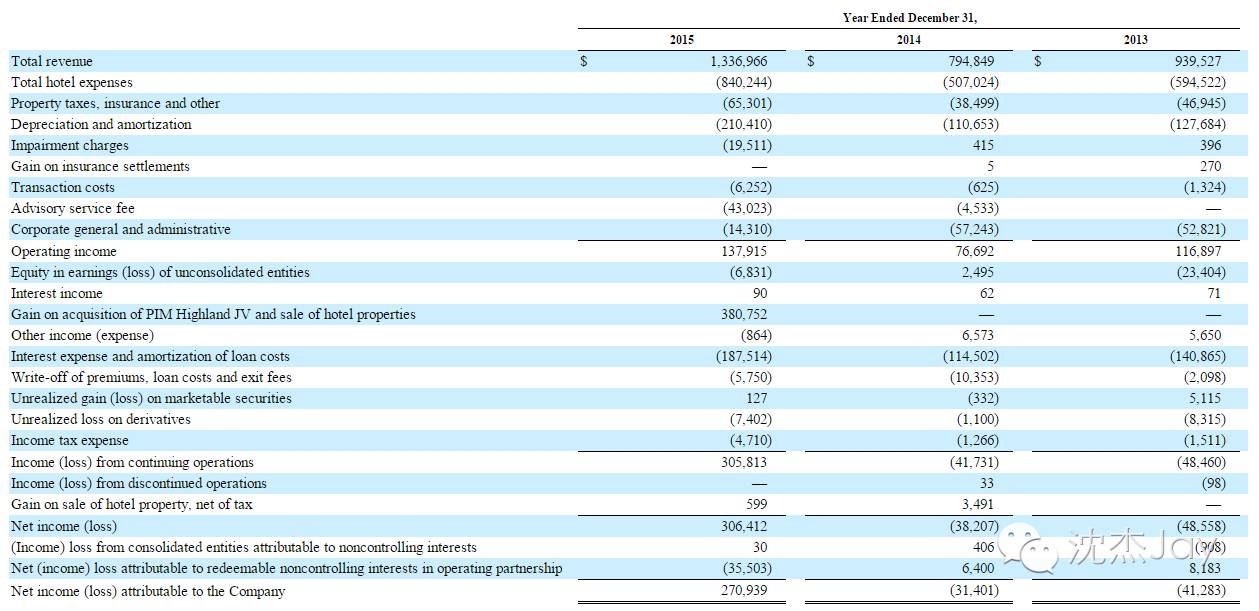Click 'Property taxes, insurance and other' label
The image size is (1259, 611).
[115, 103]
